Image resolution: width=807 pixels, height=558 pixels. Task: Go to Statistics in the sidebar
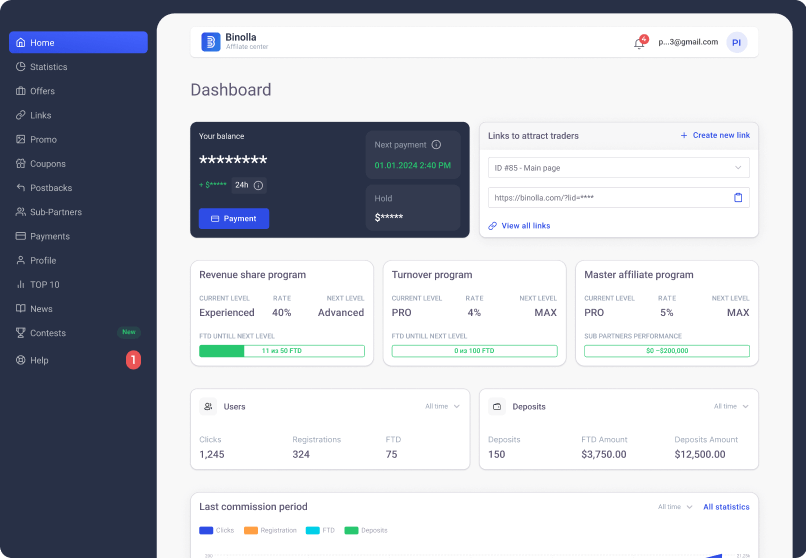pos(48,67)
